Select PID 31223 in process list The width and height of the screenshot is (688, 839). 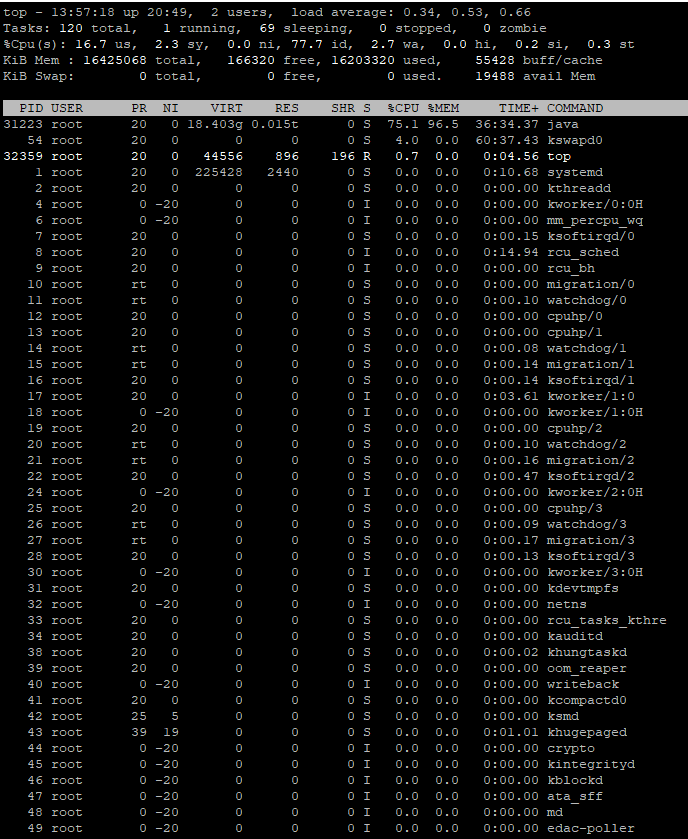23,124
